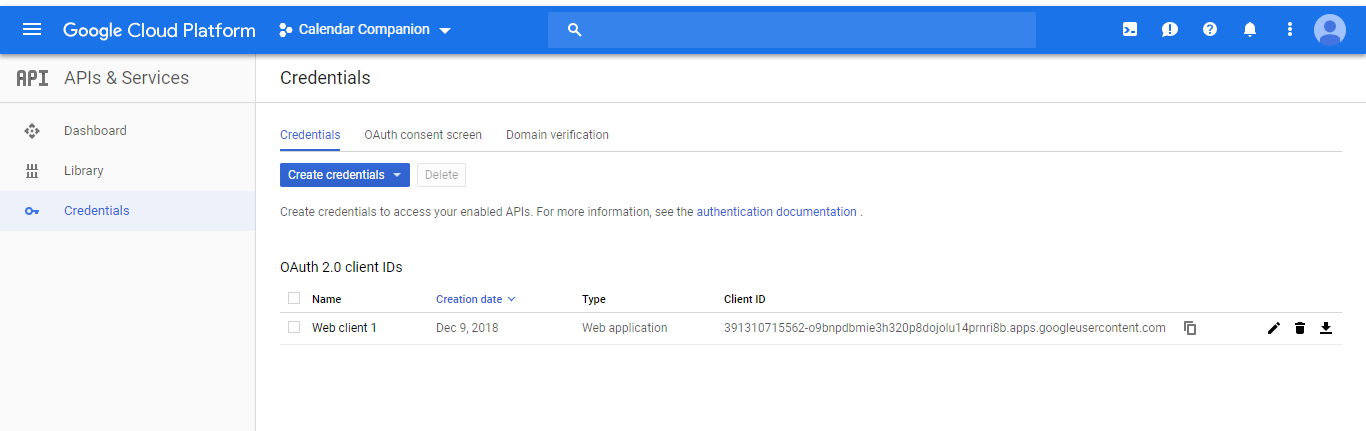Download JSON for Web client 1
Viewport: 1366px width, 431px height.
click(1326, 328)
